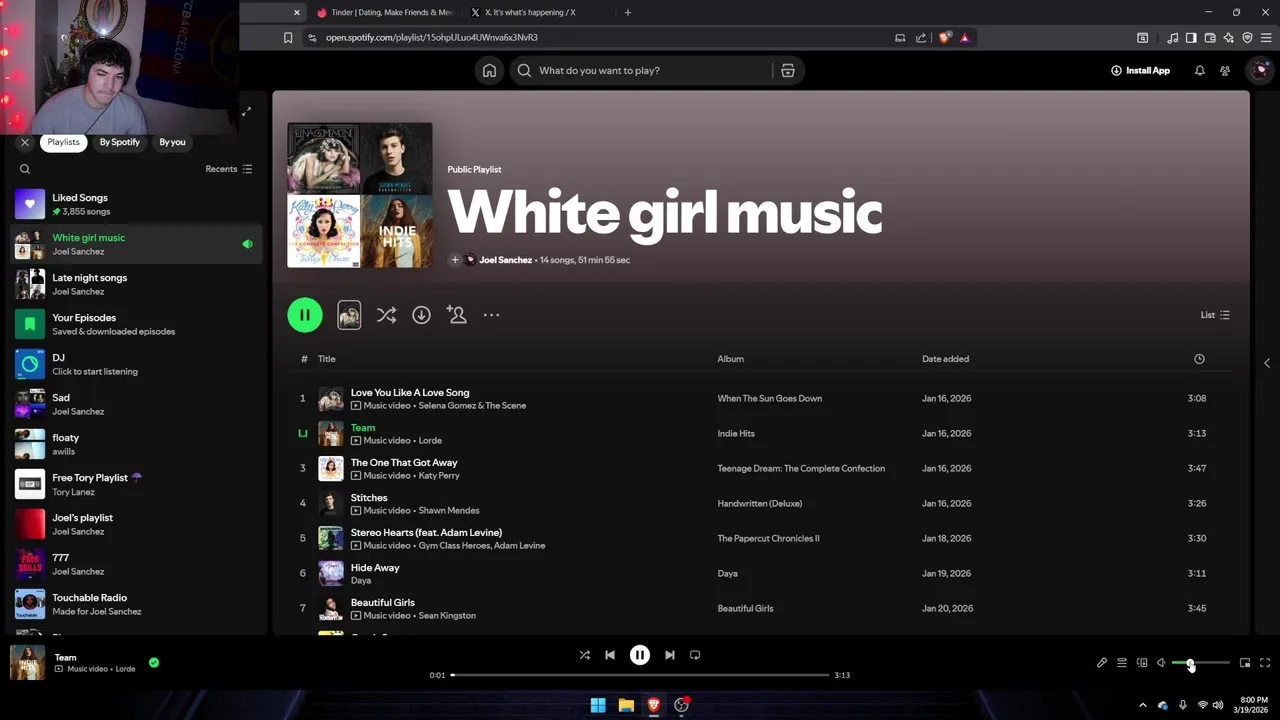Download the playlist with the arrow icon
The height and width of the screenshot is (720, 1280).
(x=421, y=315)
